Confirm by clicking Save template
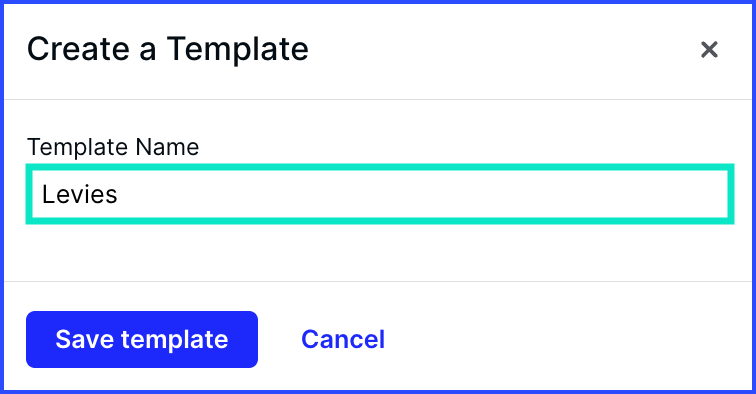This screenshot has height=394, width=756. click(142, 340)
